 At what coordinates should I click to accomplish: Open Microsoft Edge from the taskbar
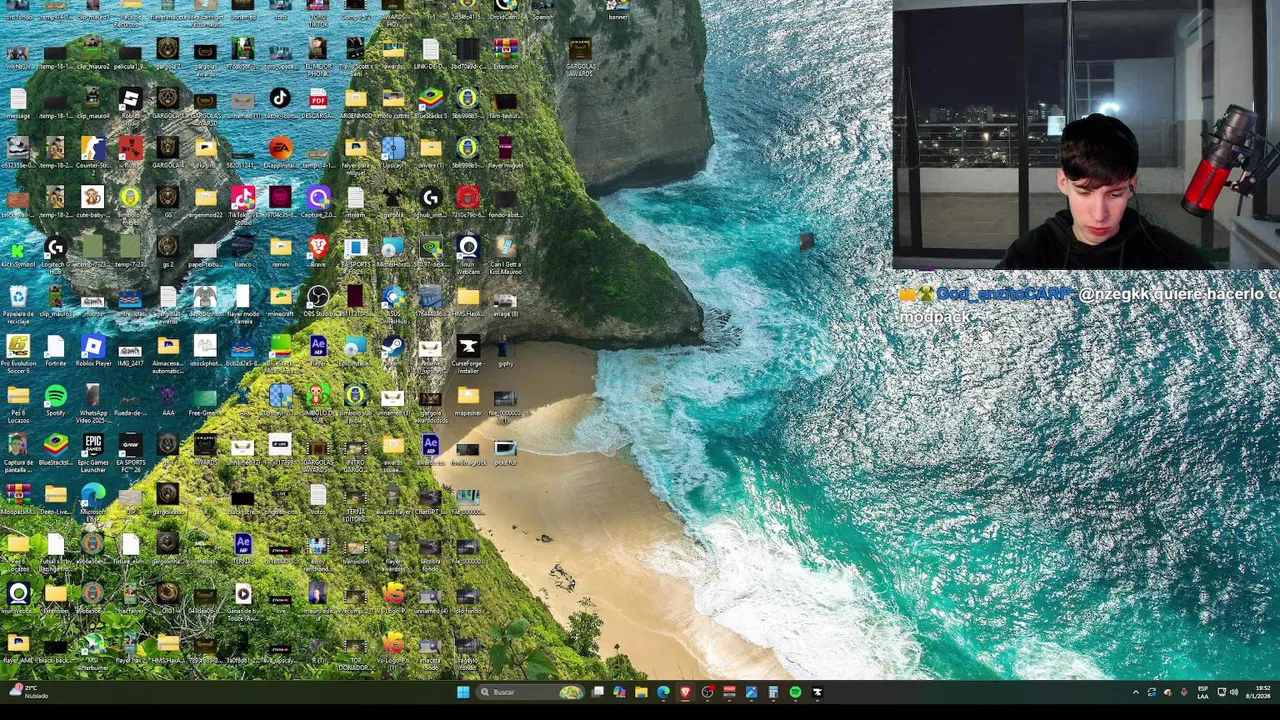pyautogui.click(x=663, y=692)
